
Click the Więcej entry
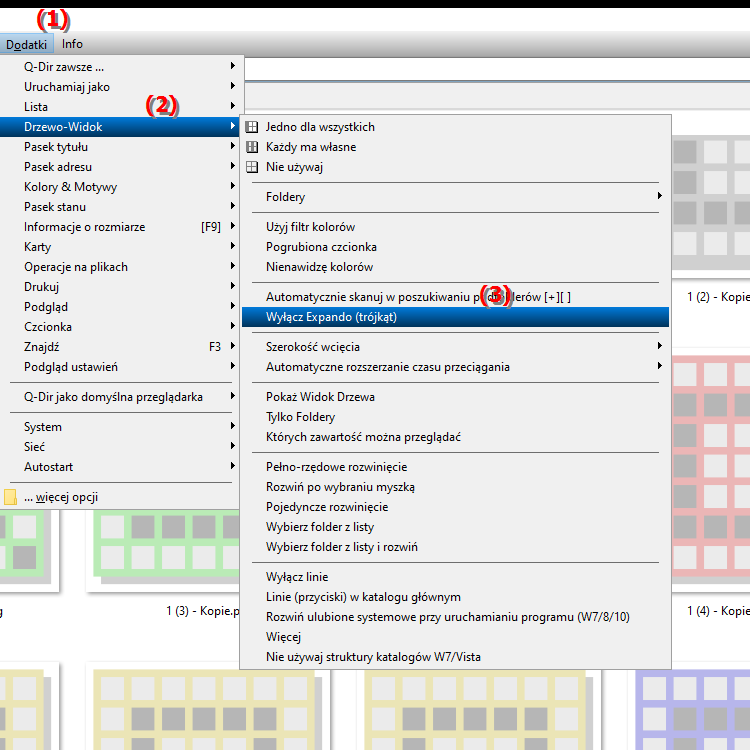[455, 637]
